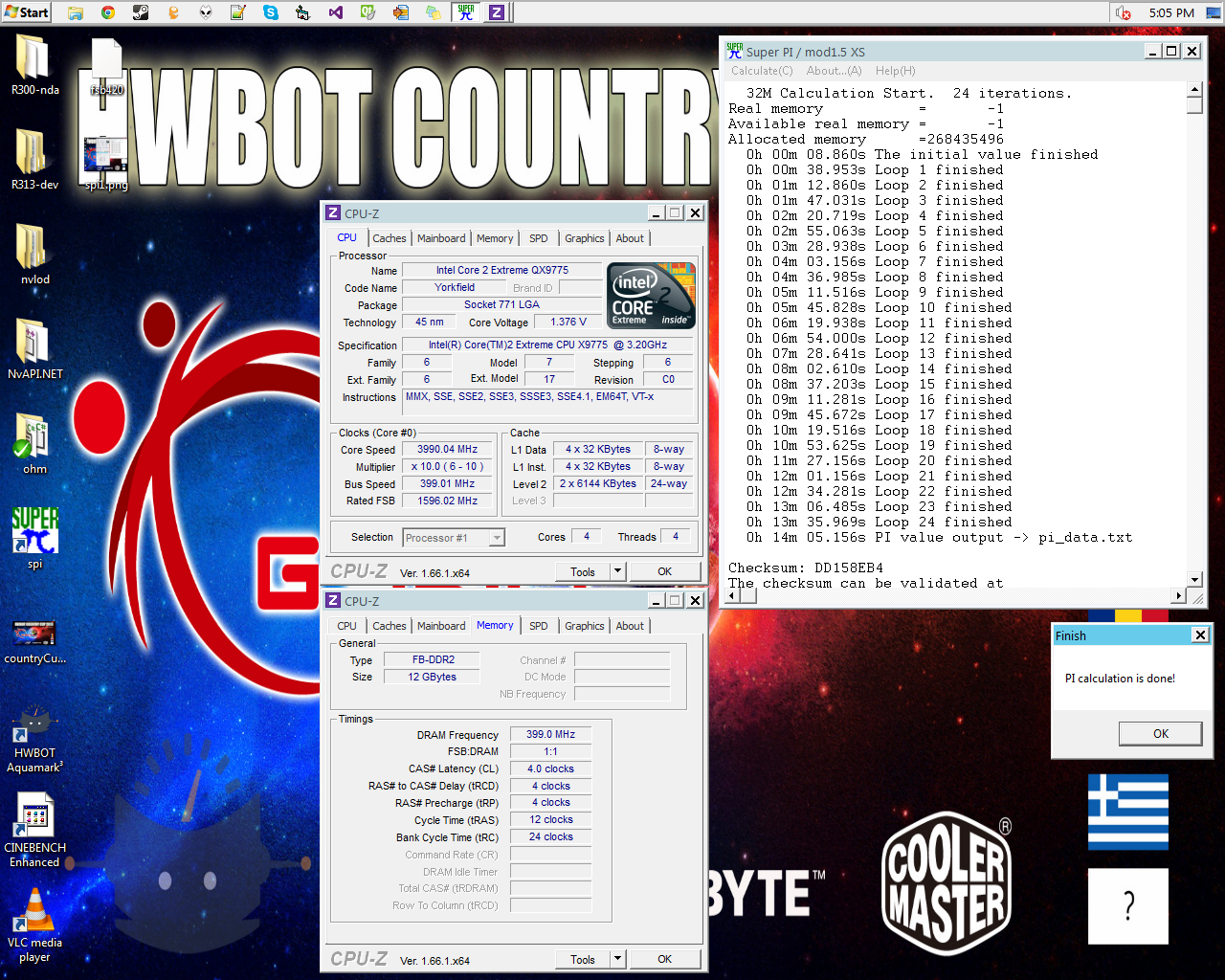Click OK button in upper CPU-Z
The height and width of the screenshot is (980, 1225).
click(664, 571)
